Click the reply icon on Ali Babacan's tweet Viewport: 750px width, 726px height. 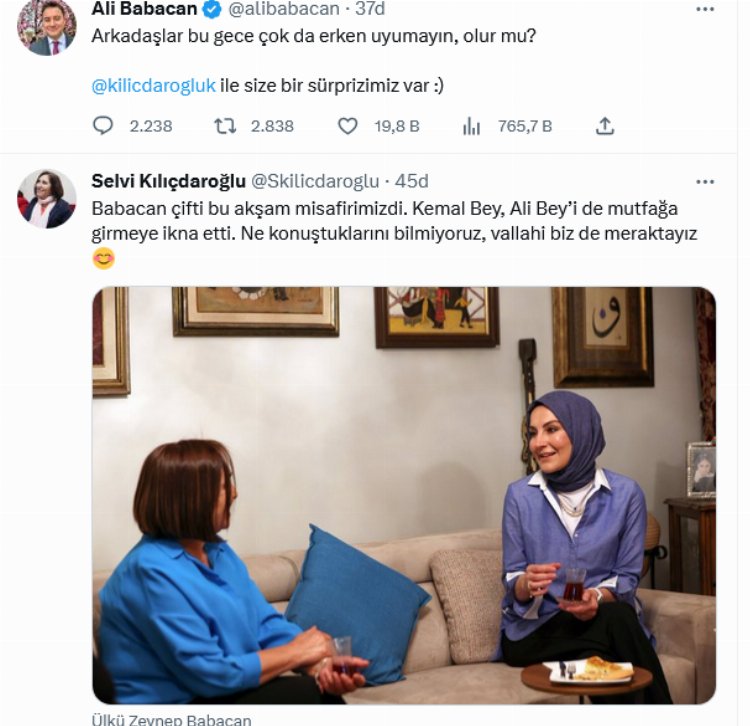pyautogui.click(x=103, y=126)
